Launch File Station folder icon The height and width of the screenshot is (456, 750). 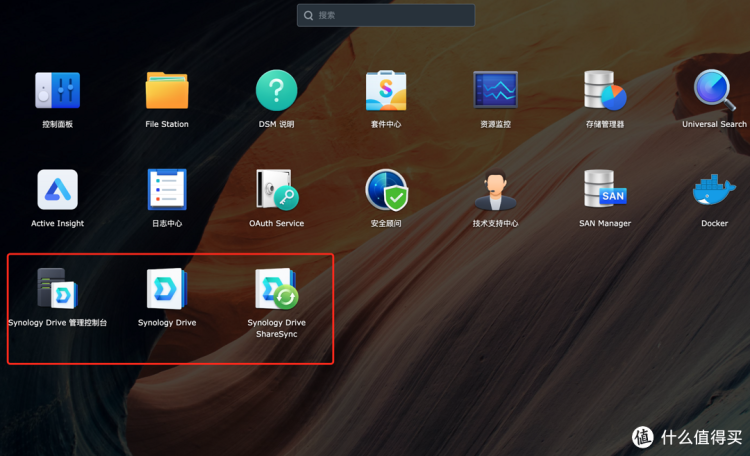[167, 90]
